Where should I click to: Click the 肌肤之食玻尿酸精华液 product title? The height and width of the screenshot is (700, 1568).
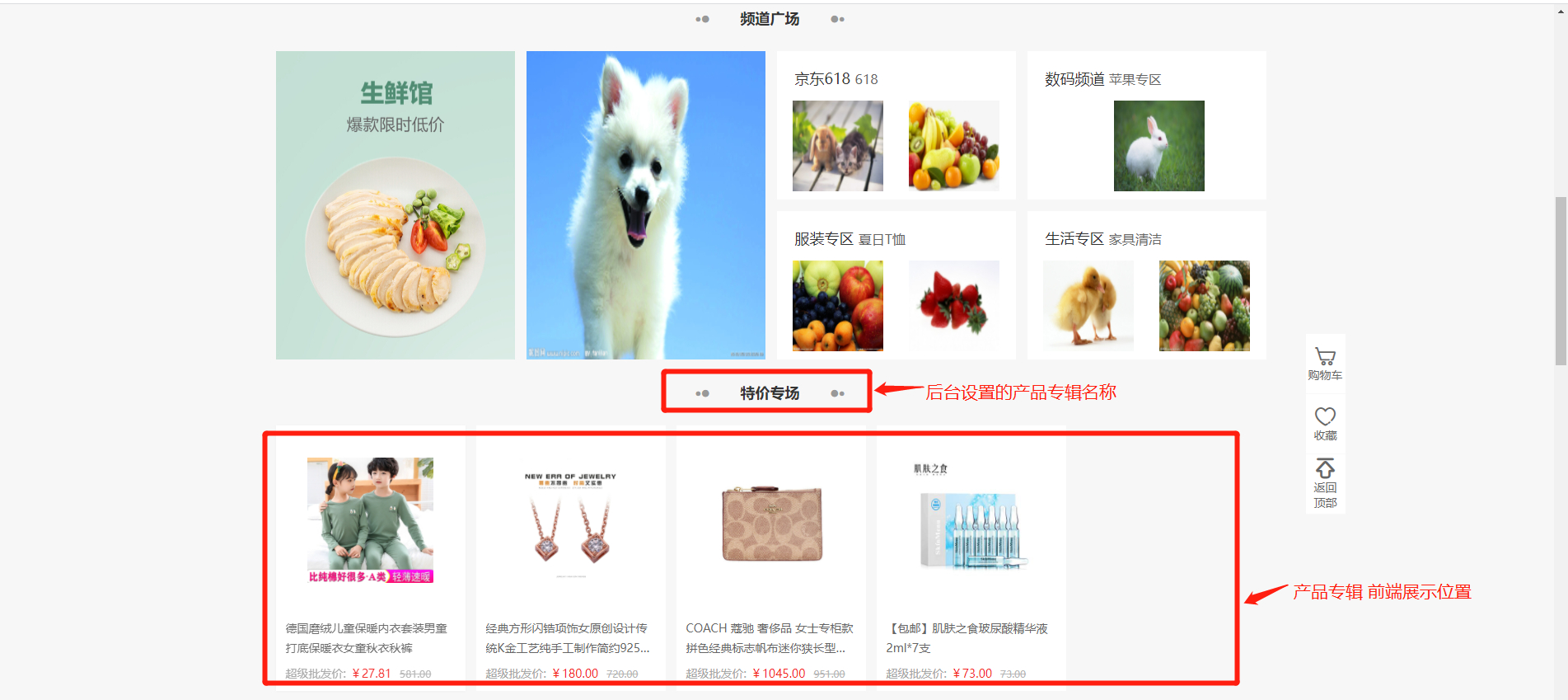[x=967, y=638]
